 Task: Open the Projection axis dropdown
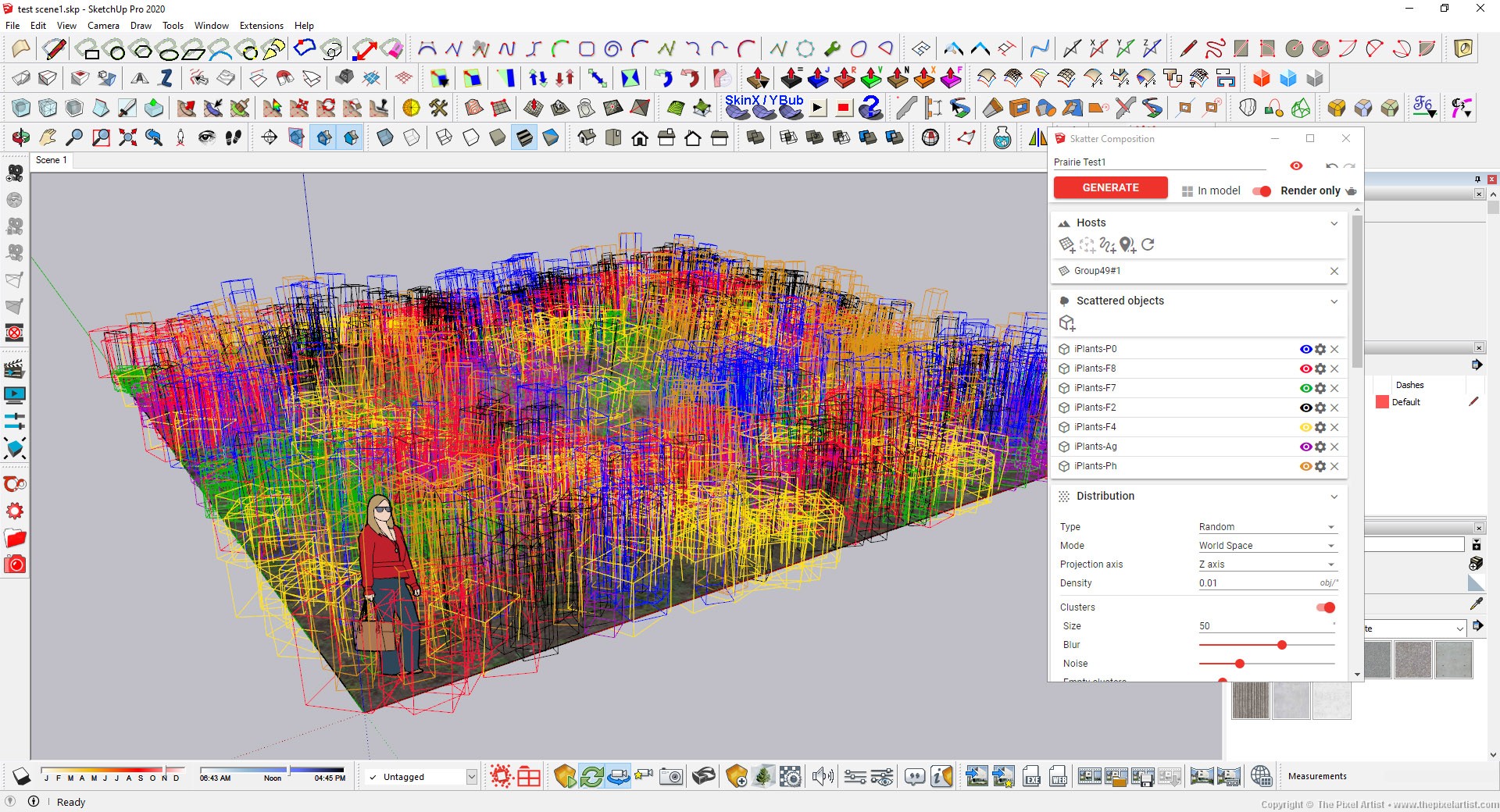click(x=1266, y=564)
